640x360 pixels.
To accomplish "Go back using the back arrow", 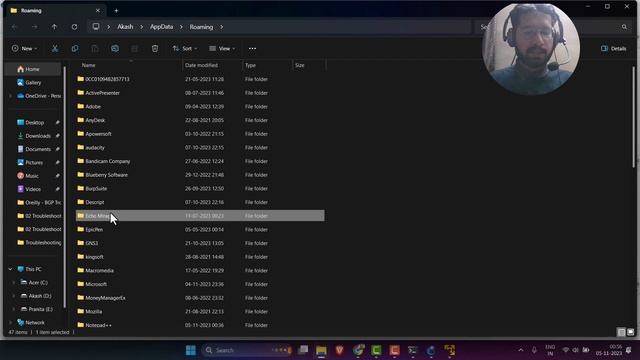I will [15, 27].
